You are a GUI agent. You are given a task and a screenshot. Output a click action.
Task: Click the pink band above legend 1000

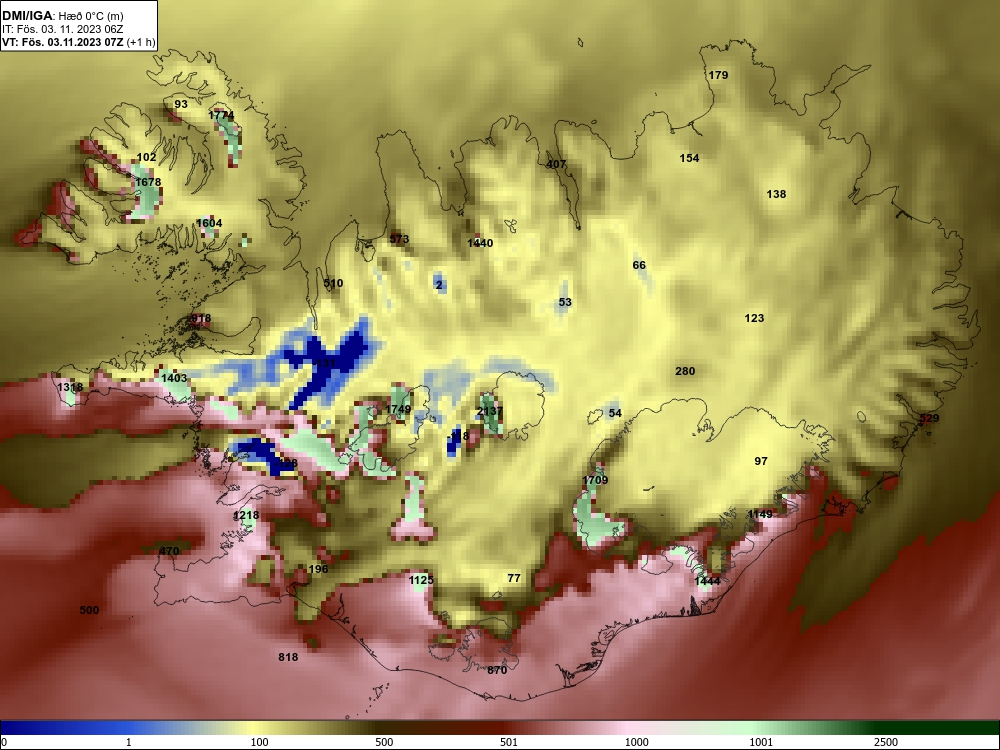pos(631,728)
